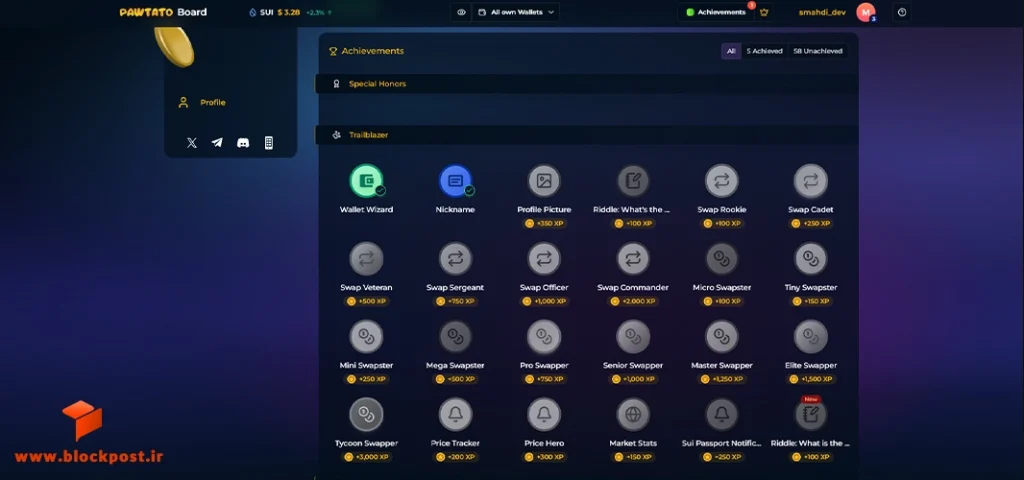Select the Swap Rookie badge icon
The height and width of the screenshot is (480, 1024).
coord(722,181)
